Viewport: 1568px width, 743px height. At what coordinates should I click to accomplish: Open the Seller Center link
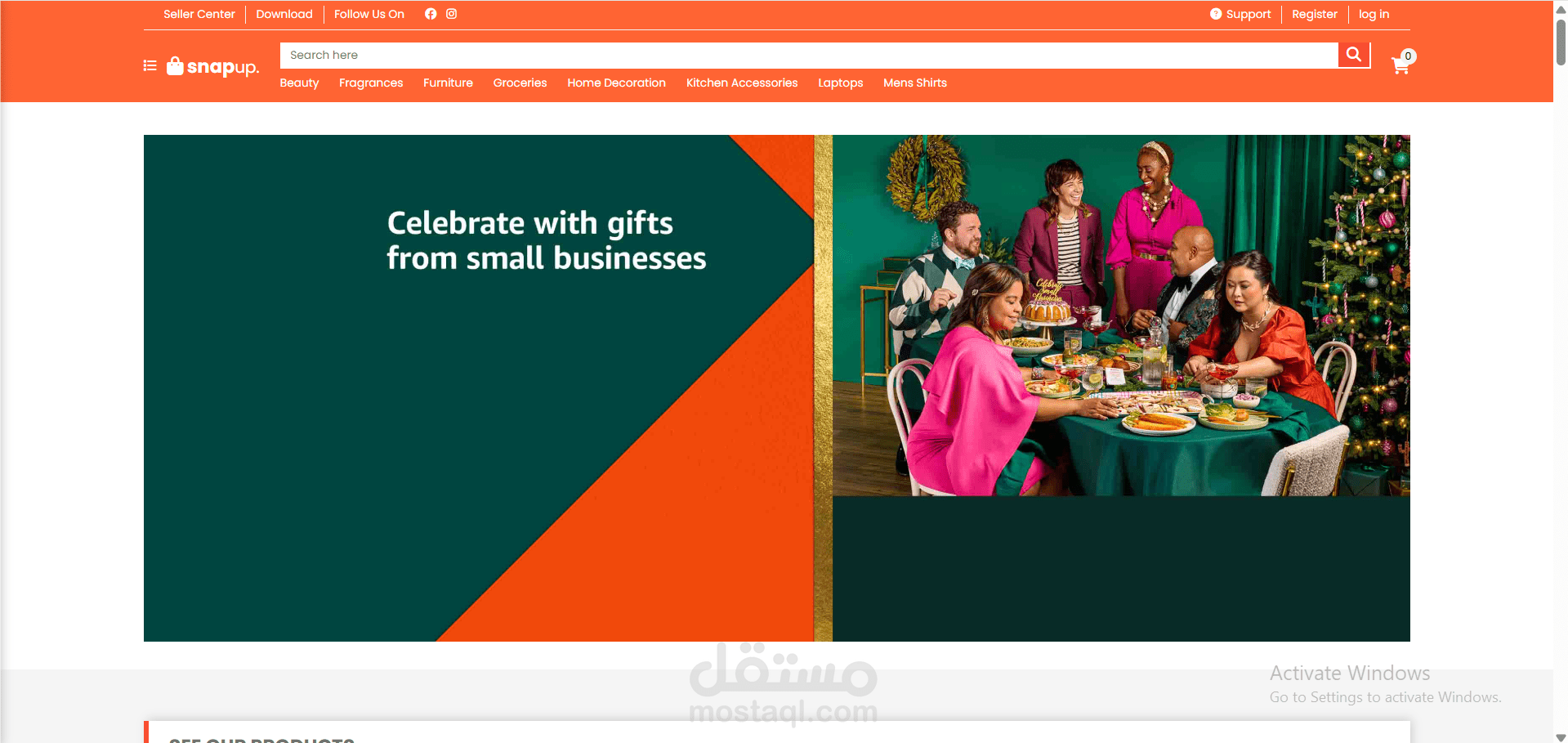pyautogui.click(x=199, y=14)
